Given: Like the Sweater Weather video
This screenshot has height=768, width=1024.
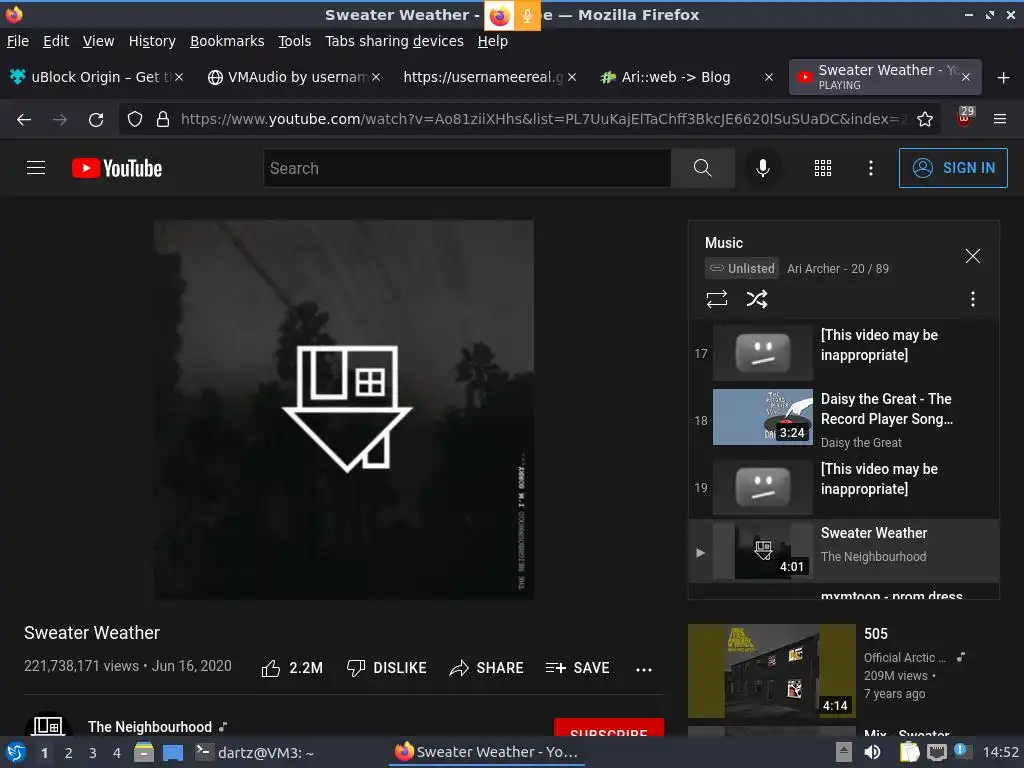Looking at the screenshot, I should pos(292,668).
